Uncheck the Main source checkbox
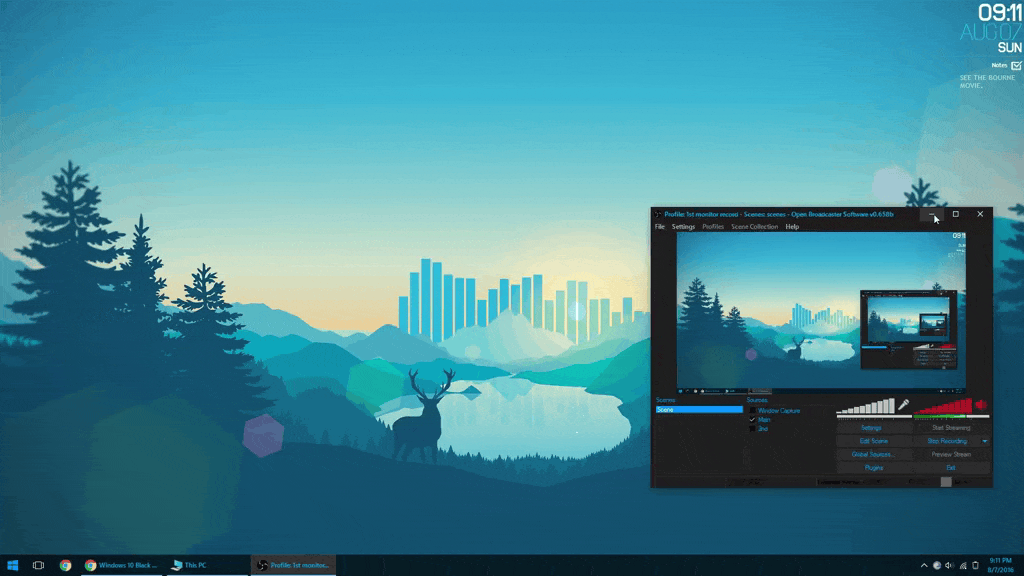The image size is (1024, 576). 753,420
